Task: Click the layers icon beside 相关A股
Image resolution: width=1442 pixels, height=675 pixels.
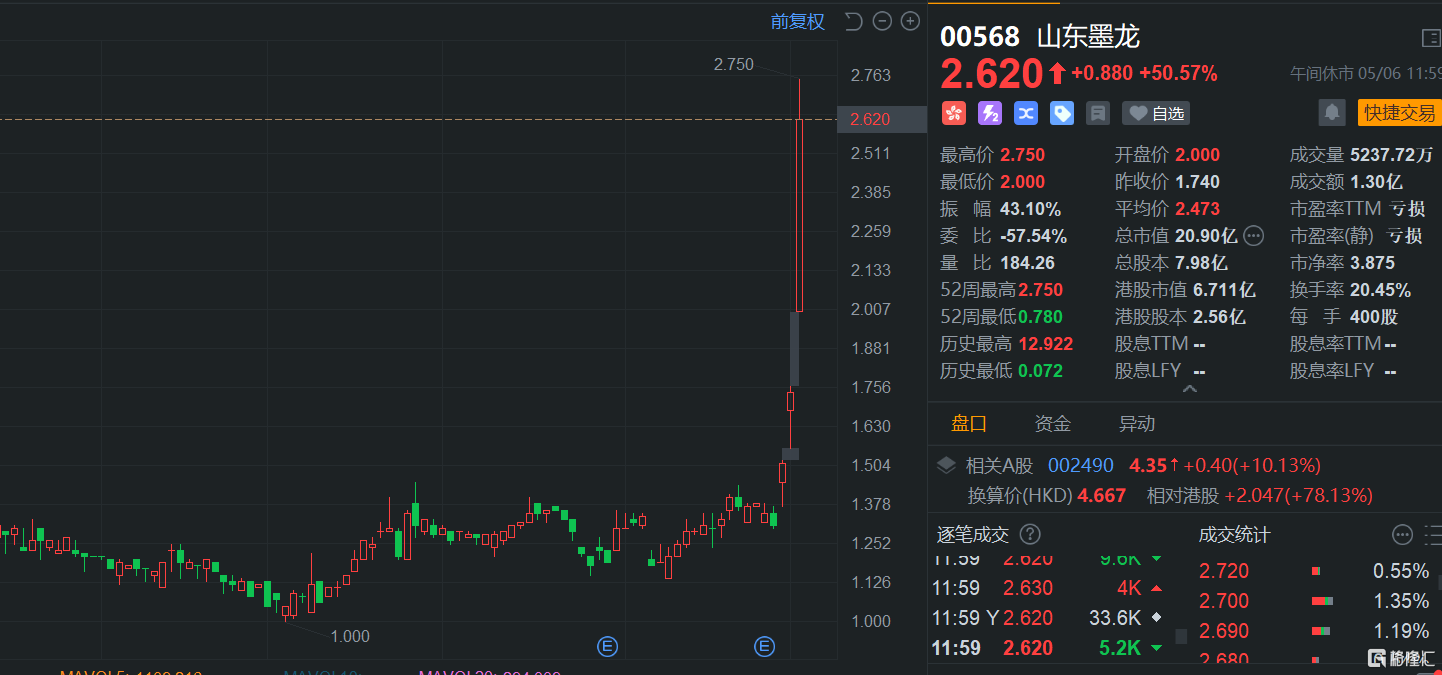Action: (x=946, y=465)
